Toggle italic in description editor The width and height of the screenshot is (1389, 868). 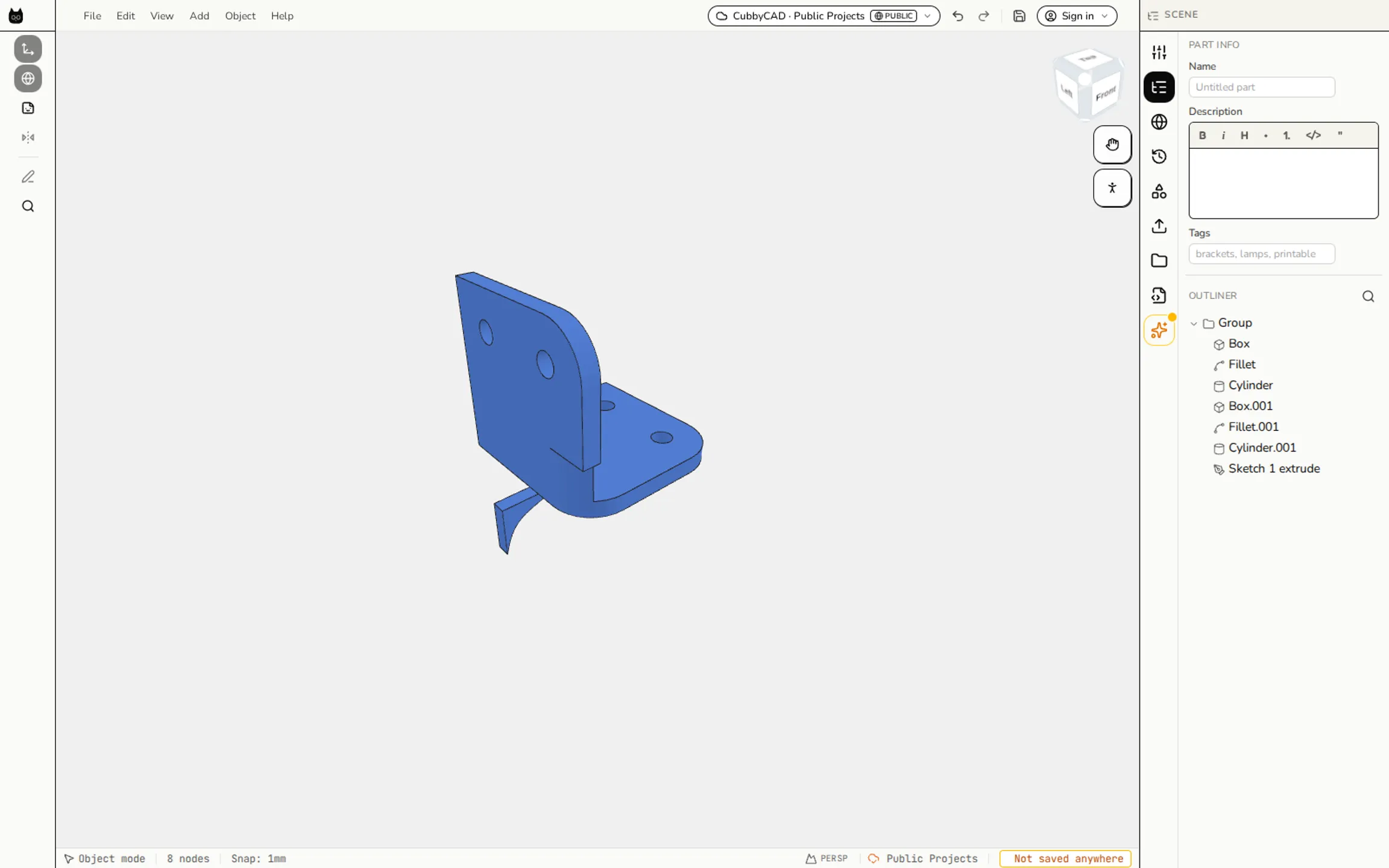[x=1223, y=136]
